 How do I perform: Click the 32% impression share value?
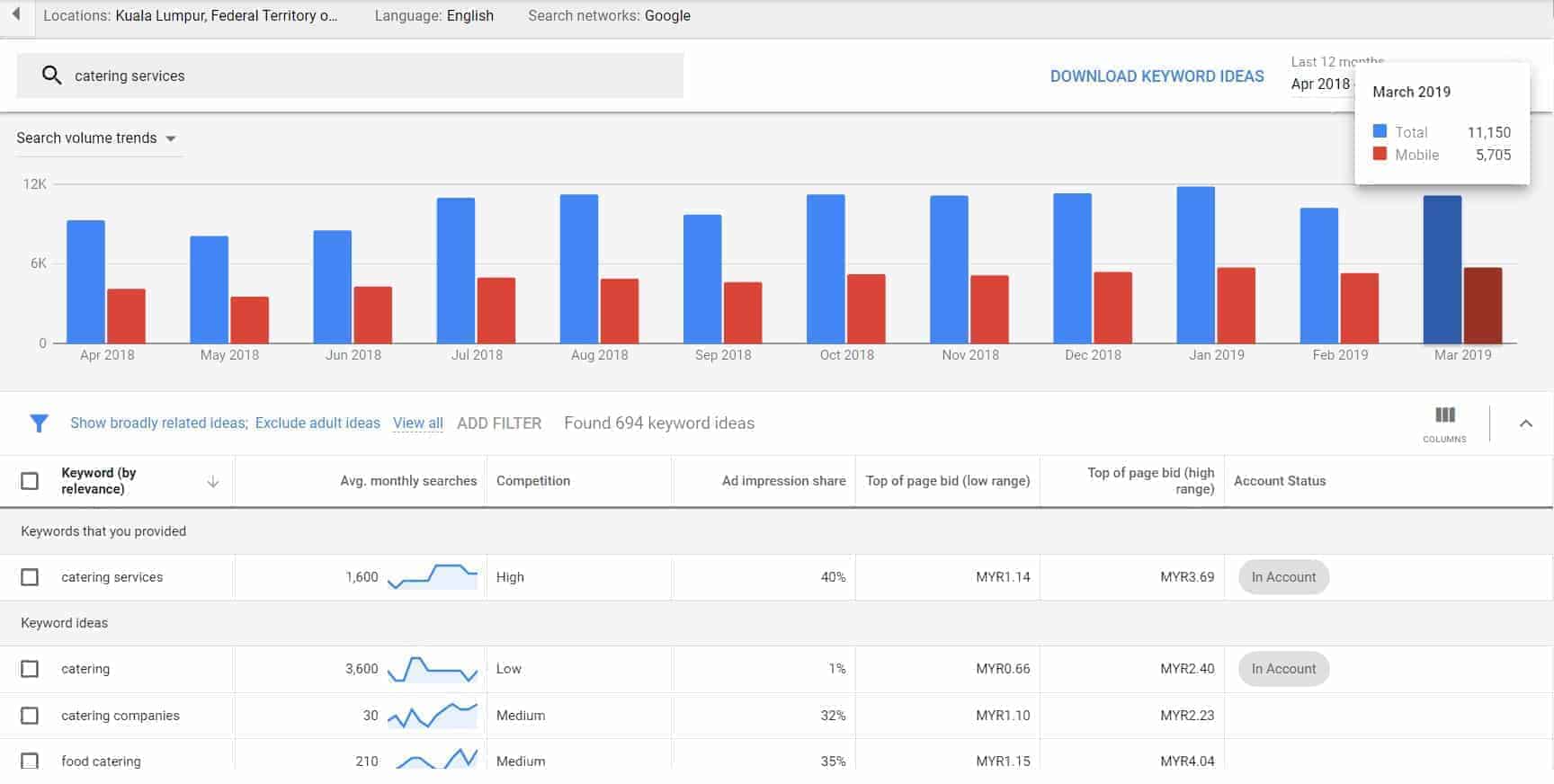[833, 716]
